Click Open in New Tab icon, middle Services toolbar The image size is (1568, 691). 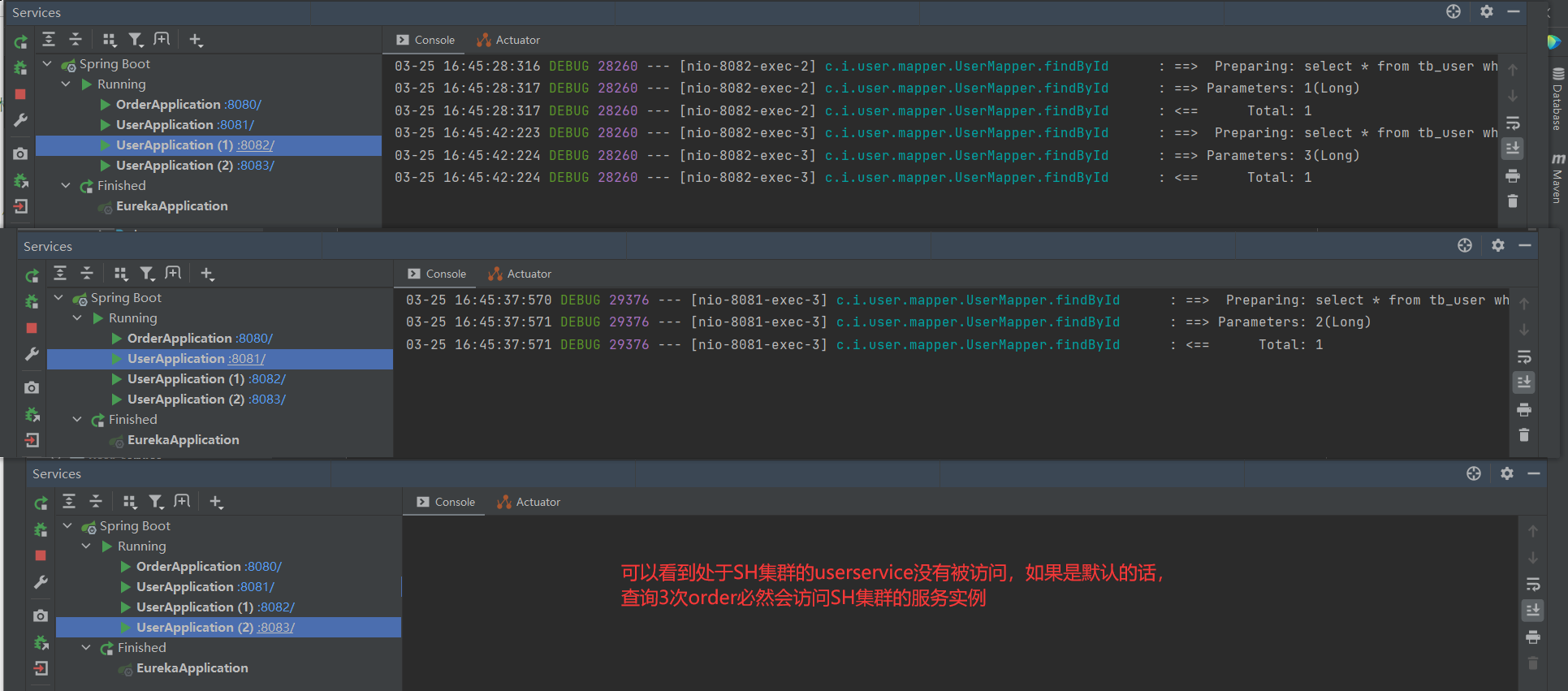(x=173, y=273)
